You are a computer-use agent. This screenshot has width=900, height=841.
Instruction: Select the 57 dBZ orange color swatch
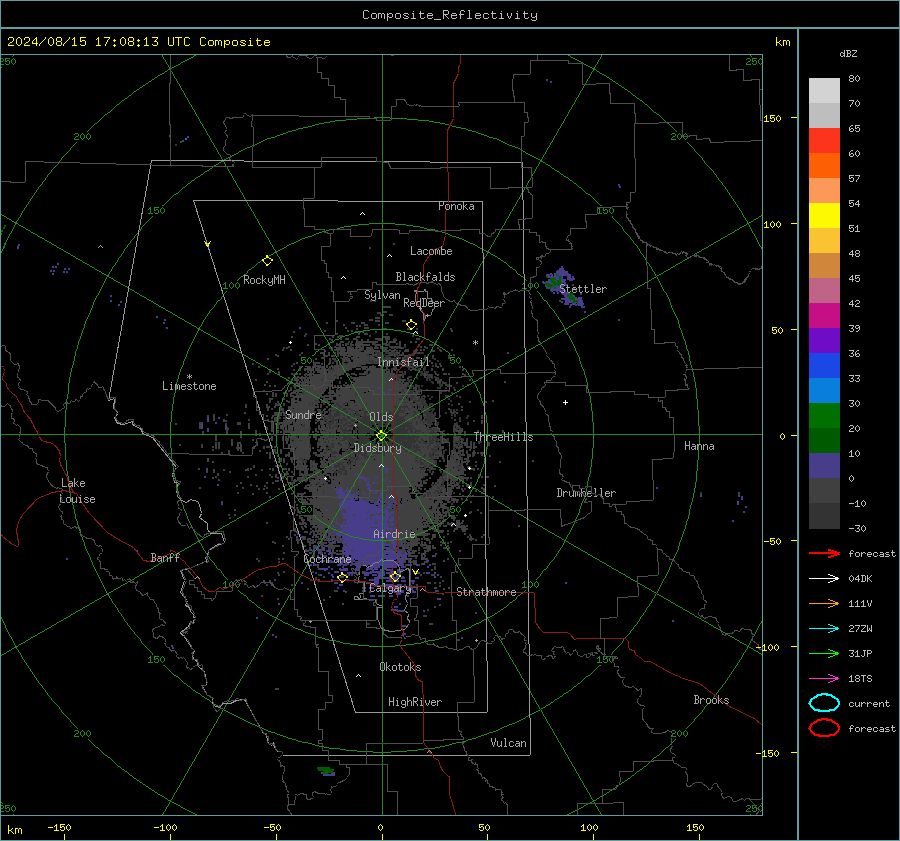pos(824,165)
